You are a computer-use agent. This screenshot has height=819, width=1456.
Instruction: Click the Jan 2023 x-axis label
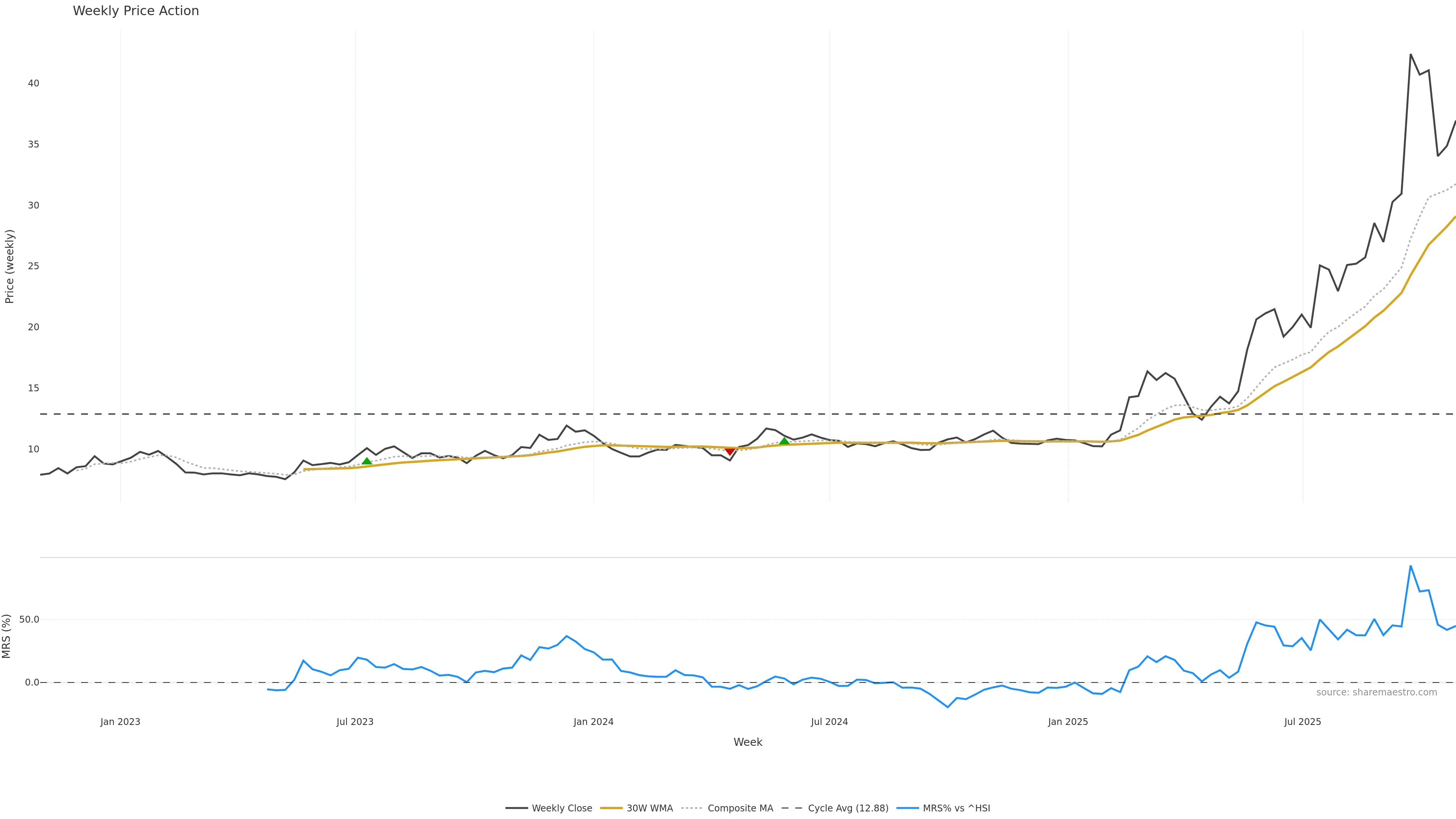pos(121,722)
